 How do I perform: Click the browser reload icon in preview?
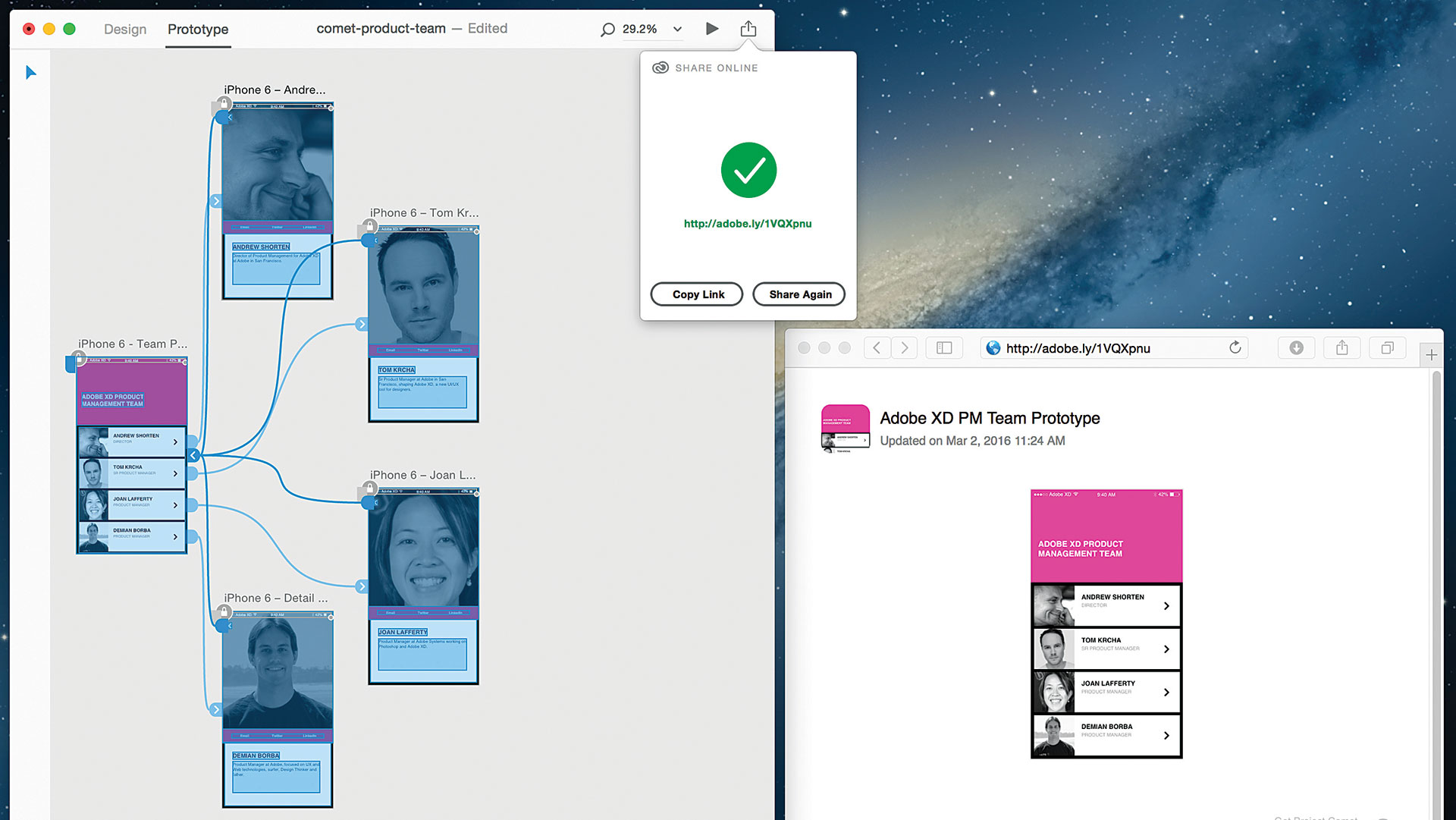click(1233, 348)
